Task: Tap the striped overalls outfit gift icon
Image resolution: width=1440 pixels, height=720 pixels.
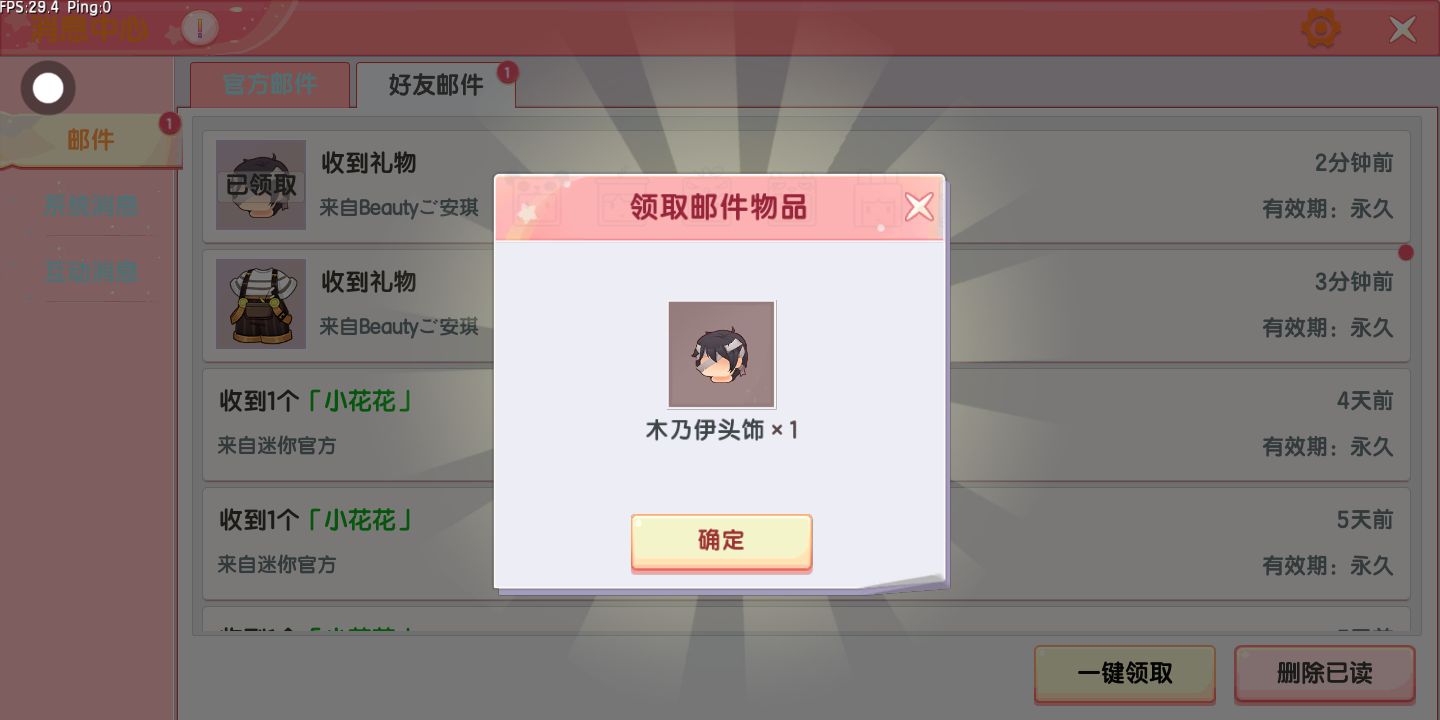Action: coord(261,304)
